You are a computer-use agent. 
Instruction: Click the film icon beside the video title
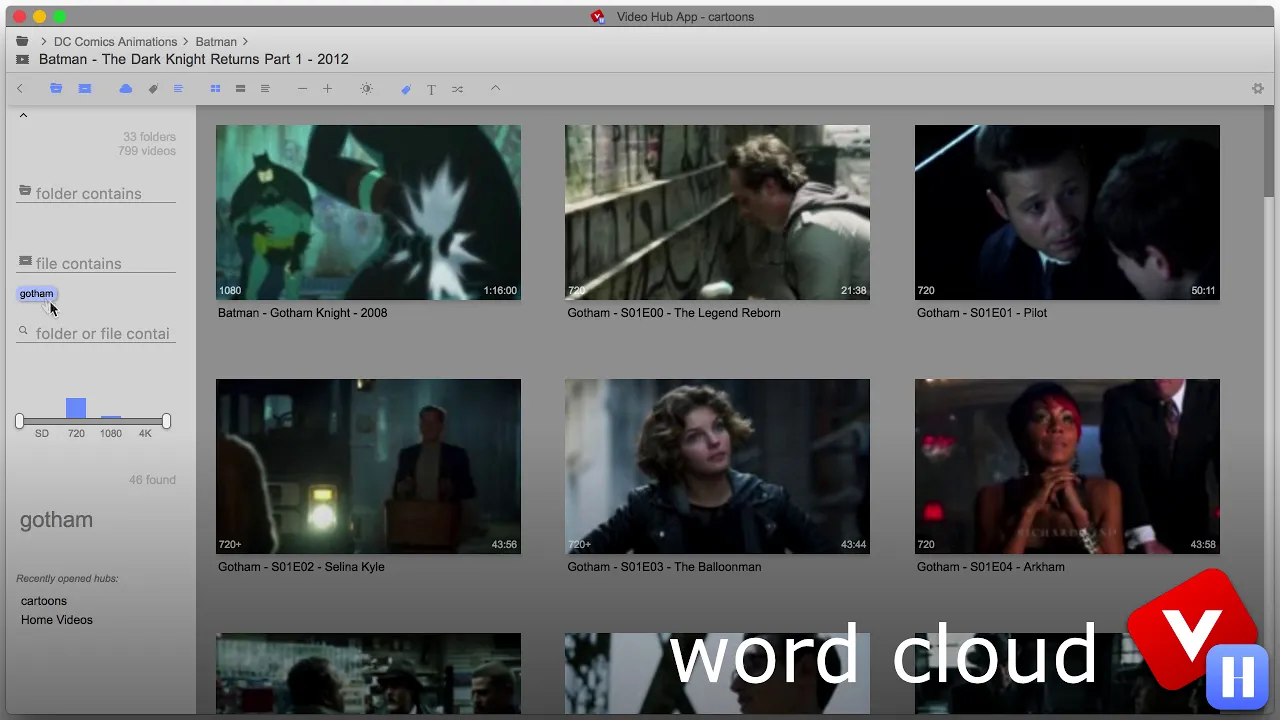(22, 60)
